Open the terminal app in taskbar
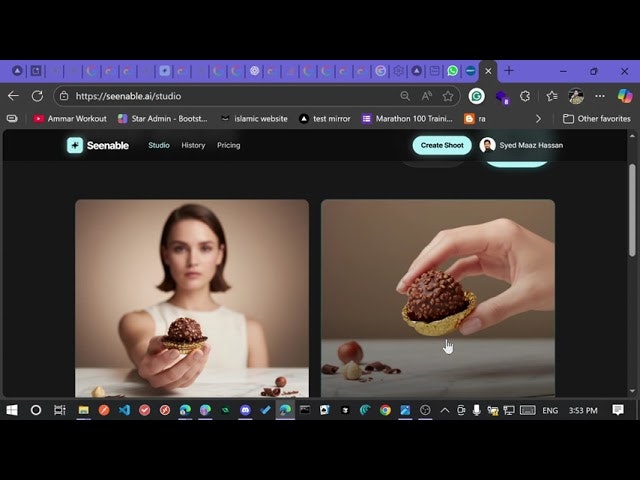This screenshot has height=480, width=640. pyautogui.click(x=305, y=410)
